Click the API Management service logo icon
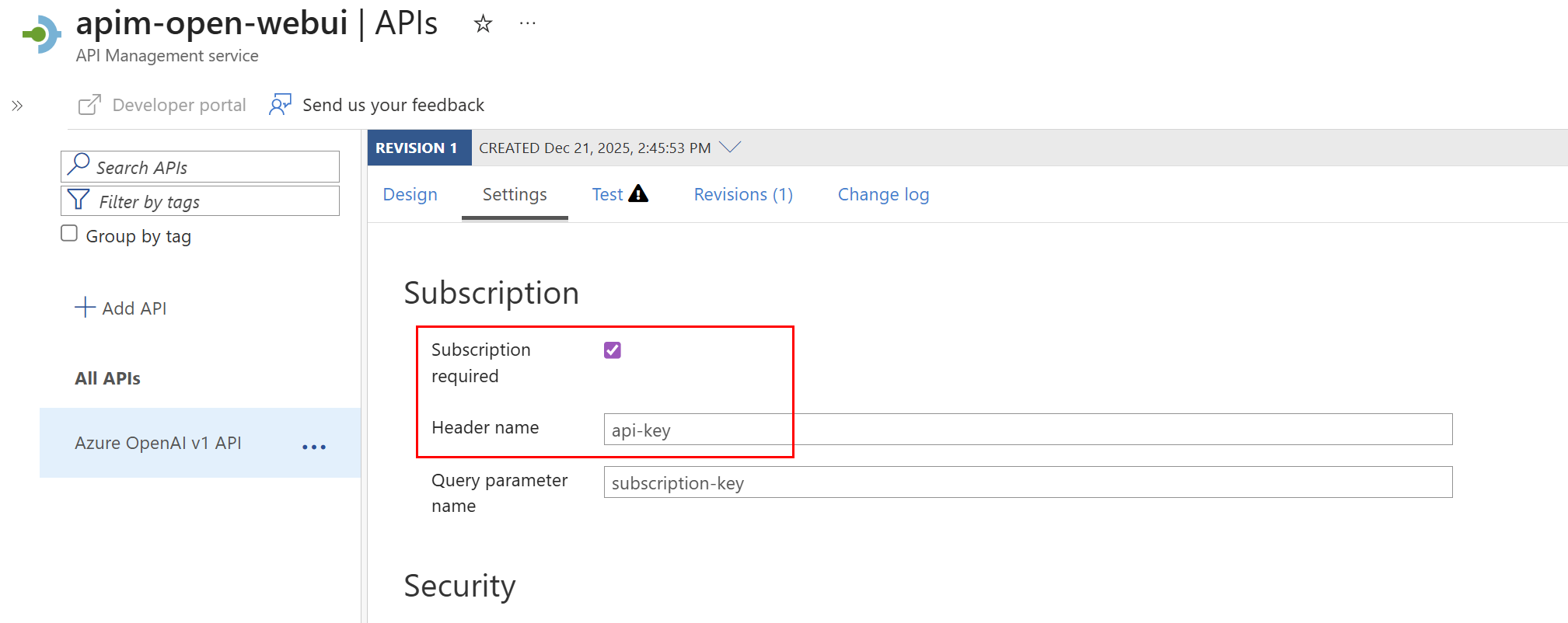 click(x=42, y=34)
